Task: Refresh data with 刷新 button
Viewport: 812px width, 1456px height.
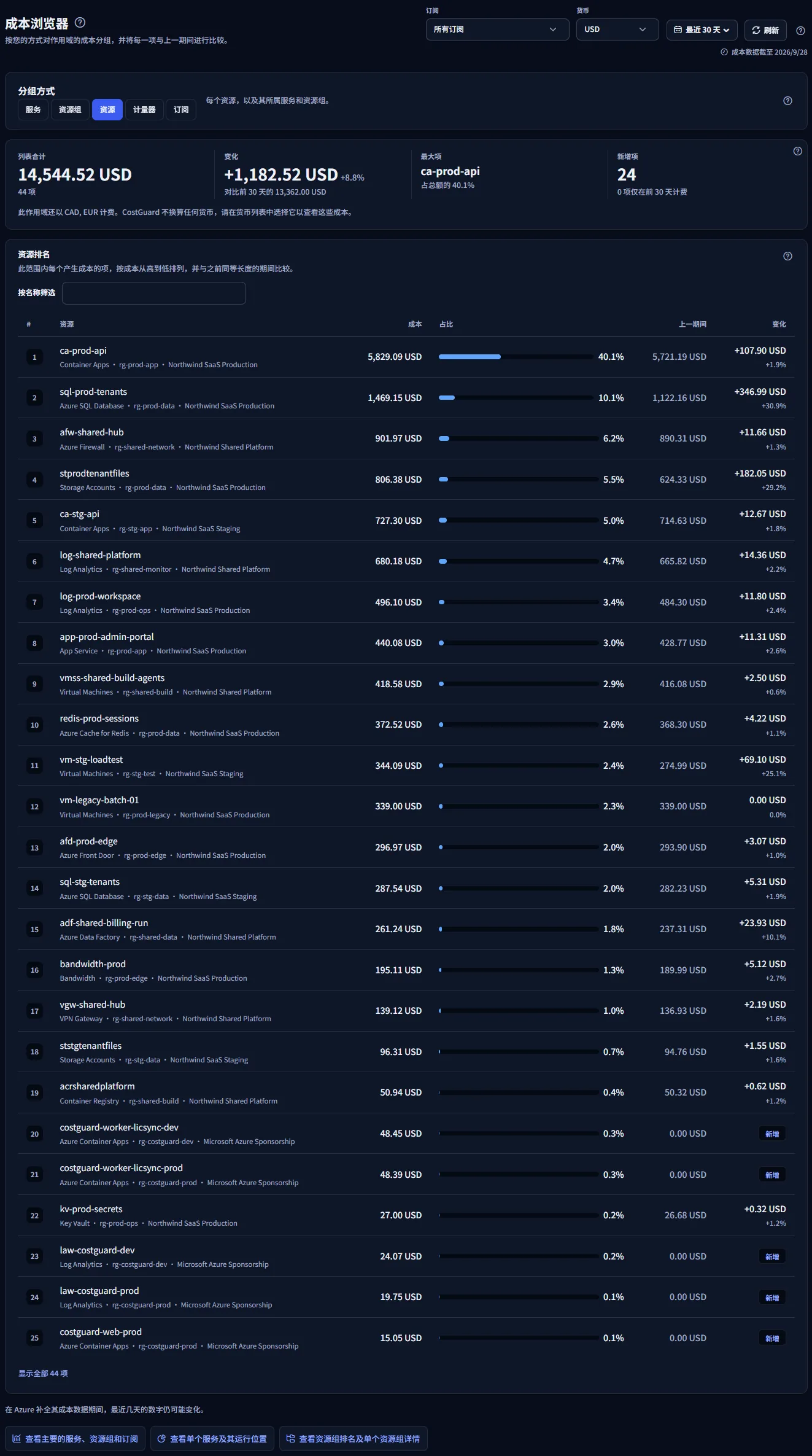Action: coord(765,30)
